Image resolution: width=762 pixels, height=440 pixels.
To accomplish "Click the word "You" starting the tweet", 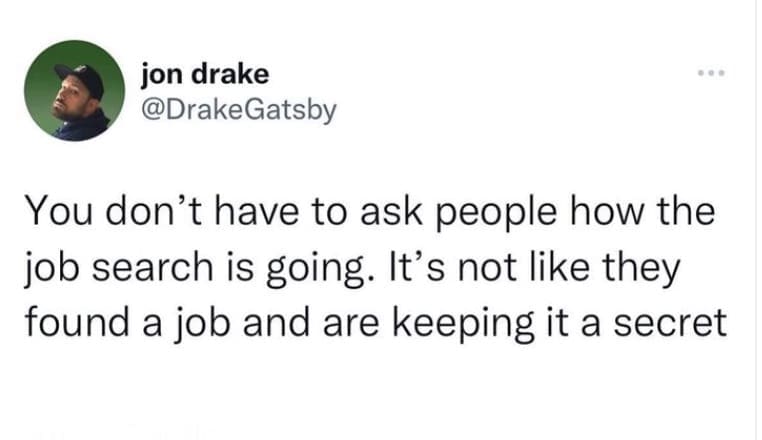I will click(x=53, y=214).
